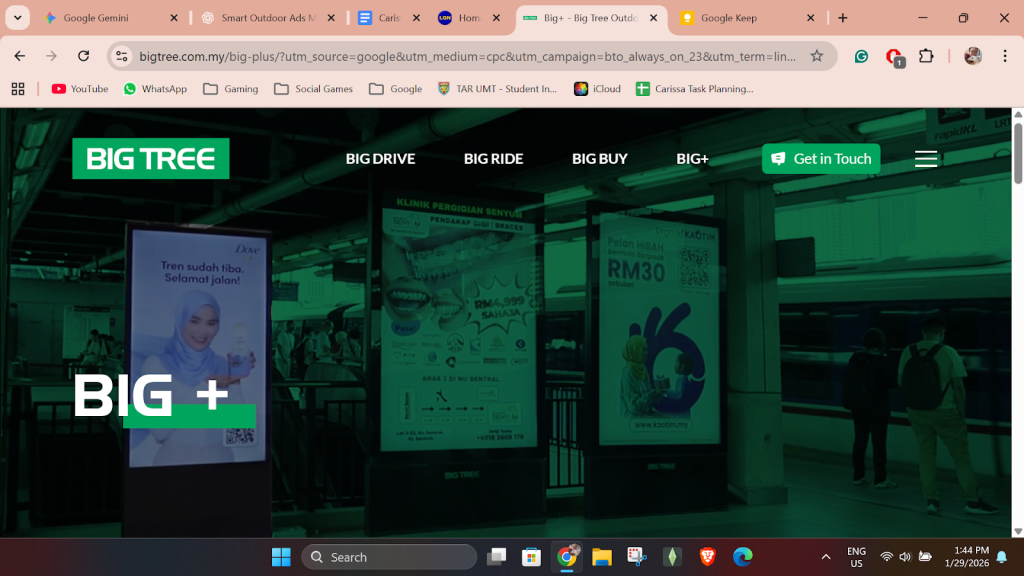Open Google Chrome on the taskbar
The width and height of the screenshot is (1024, 576).
point(567,557)
